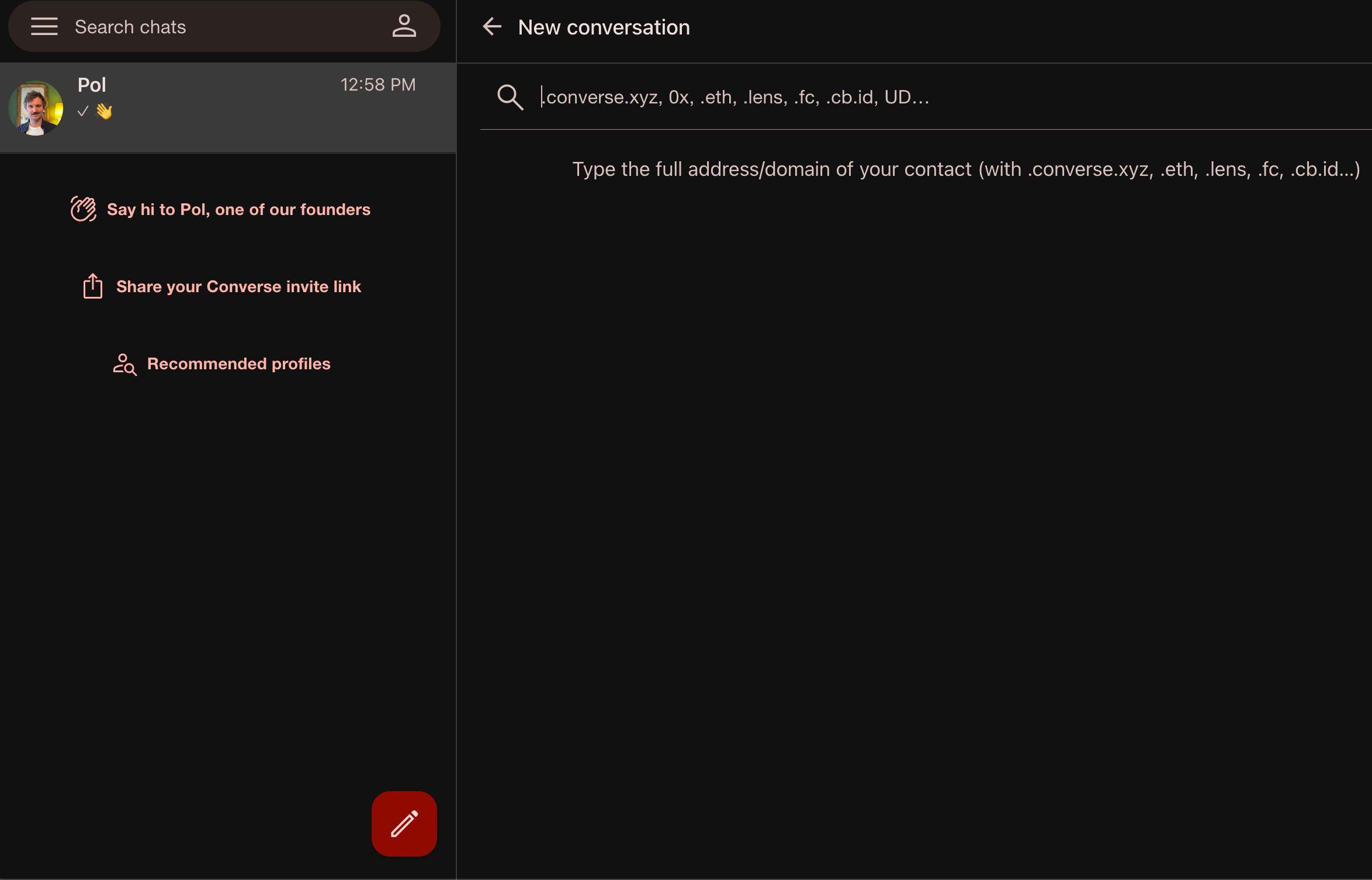Click the red compose pencil button
Image resolution: width=1372 pixels, height=880 pixels.
click(x=404, y=824)
